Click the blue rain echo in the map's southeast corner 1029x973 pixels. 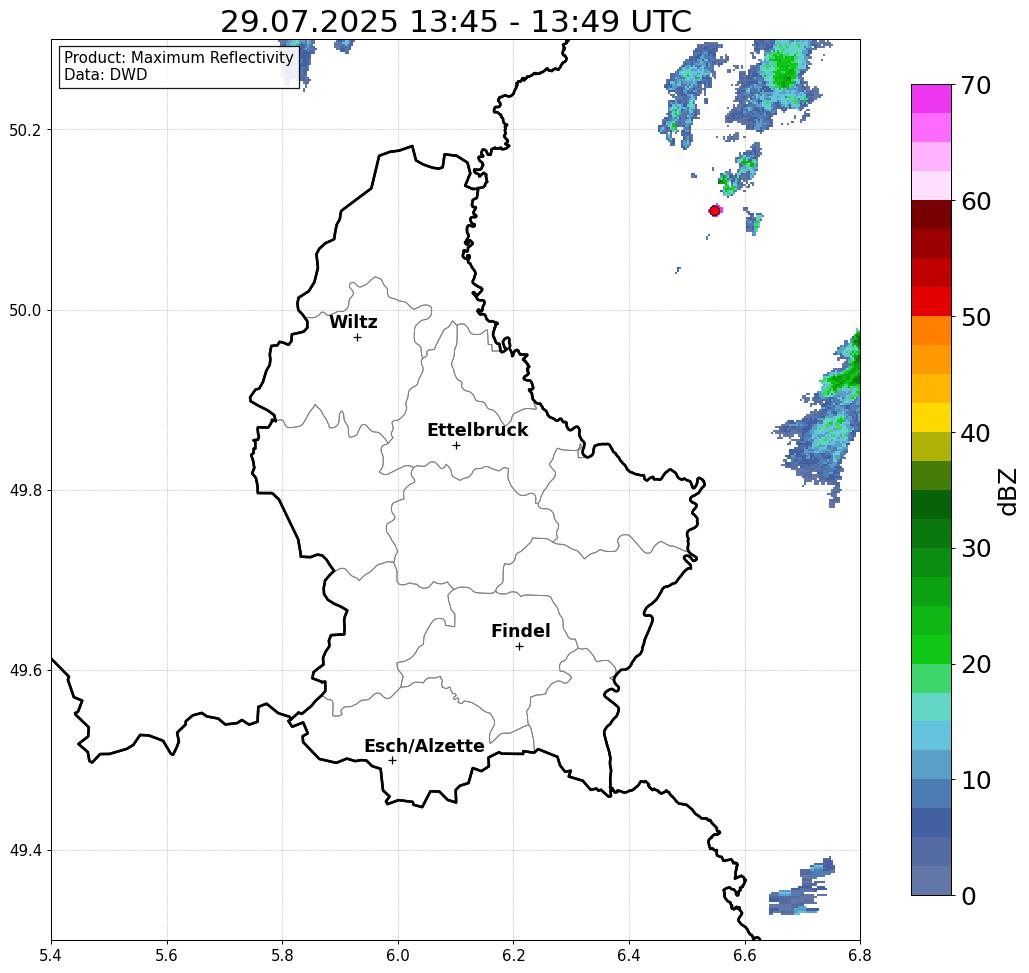[x=802, y=887]
